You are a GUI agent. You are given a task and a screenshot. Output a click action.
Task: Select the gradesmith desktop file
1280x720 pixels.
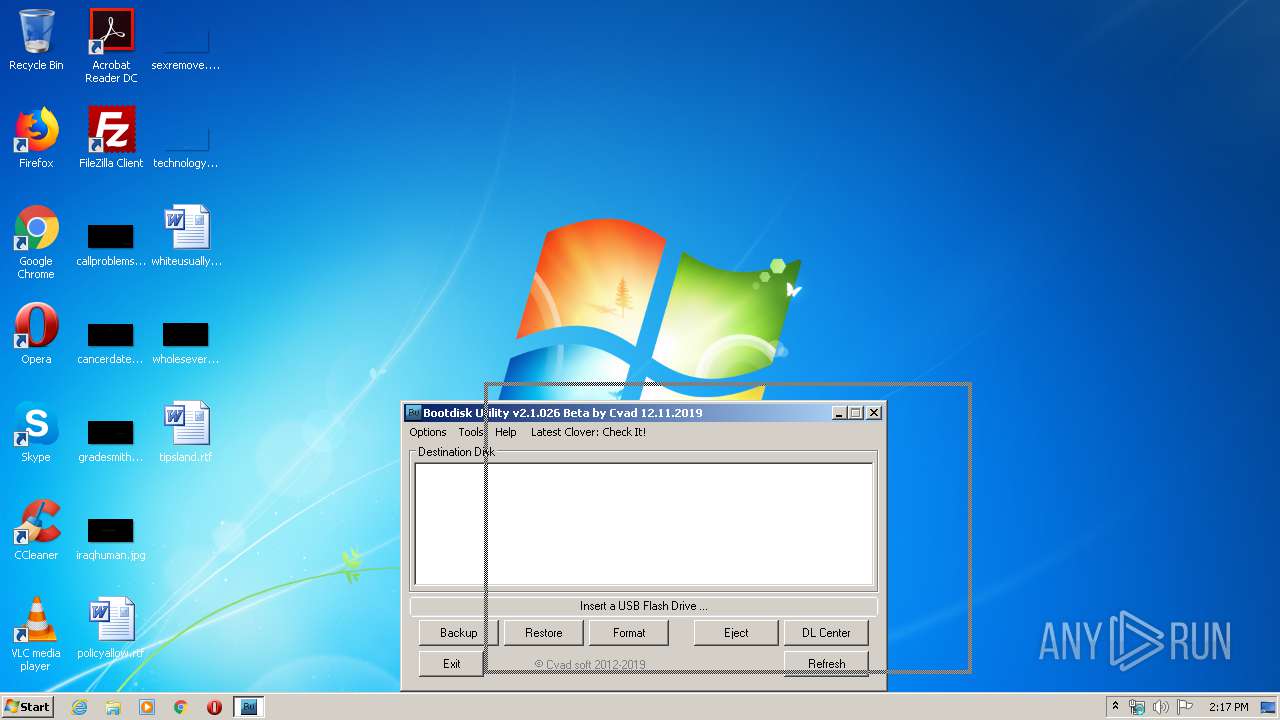(111, 441)
